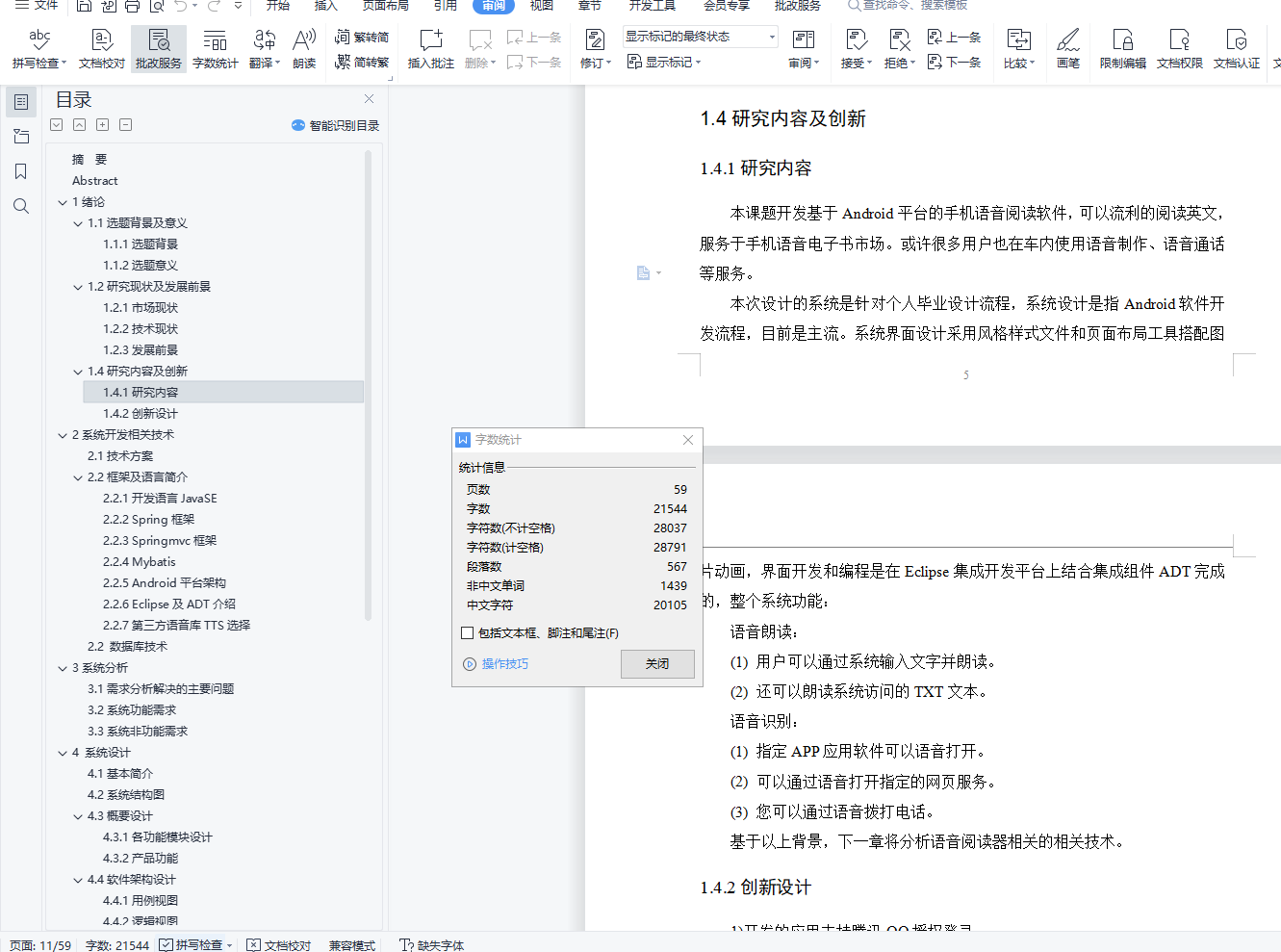This screenshot has width=1281, height=952.
Task: Click 关闭 in the word count dialog
Action: coord(657,664)
